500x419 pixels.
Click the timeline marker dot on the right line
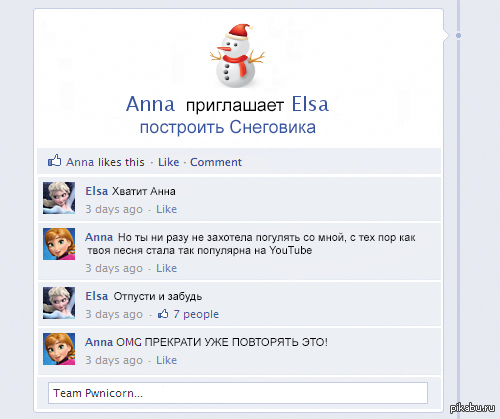click(459, 35)
